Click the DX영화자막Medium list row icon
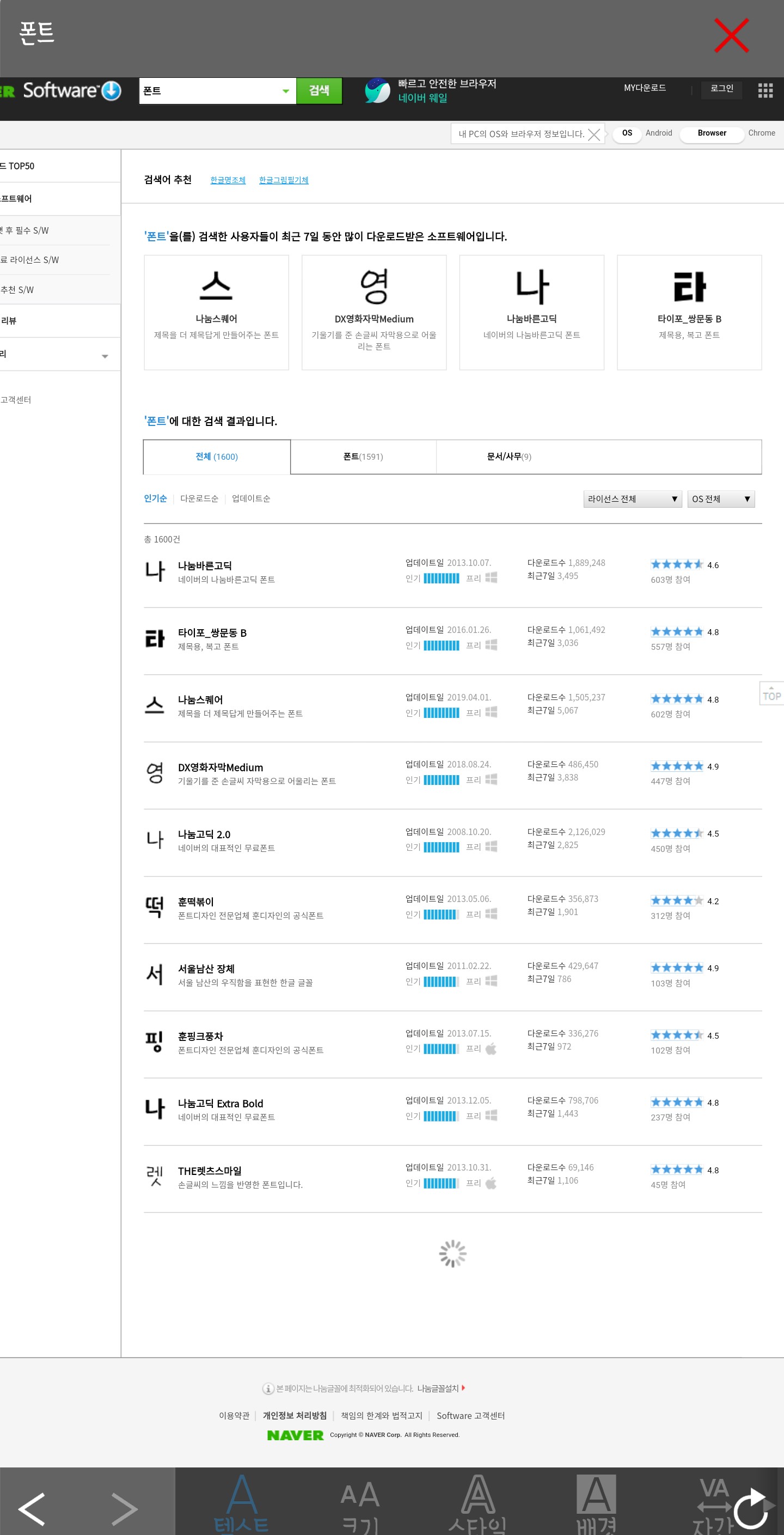The height and width of the screenshot is (1535, 784). [x=155, y=773]
